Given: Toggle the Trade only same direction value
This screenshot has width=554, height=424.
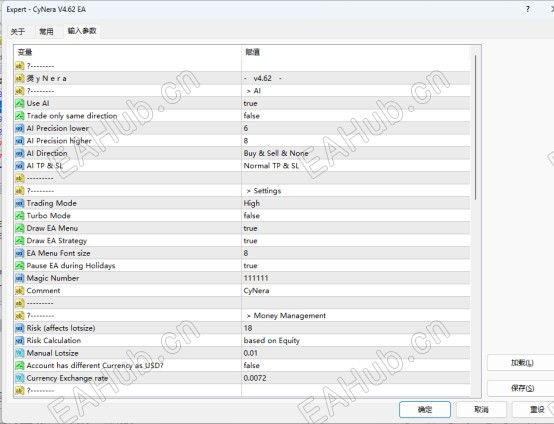Looking at the screenshot, I should click(x=356, y=116).
